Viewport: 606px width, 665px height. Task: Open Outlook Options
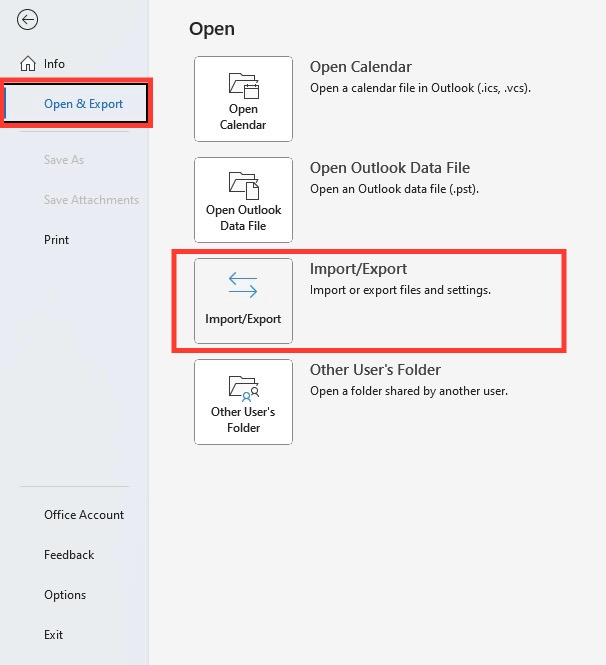click(x=65, y=595)
